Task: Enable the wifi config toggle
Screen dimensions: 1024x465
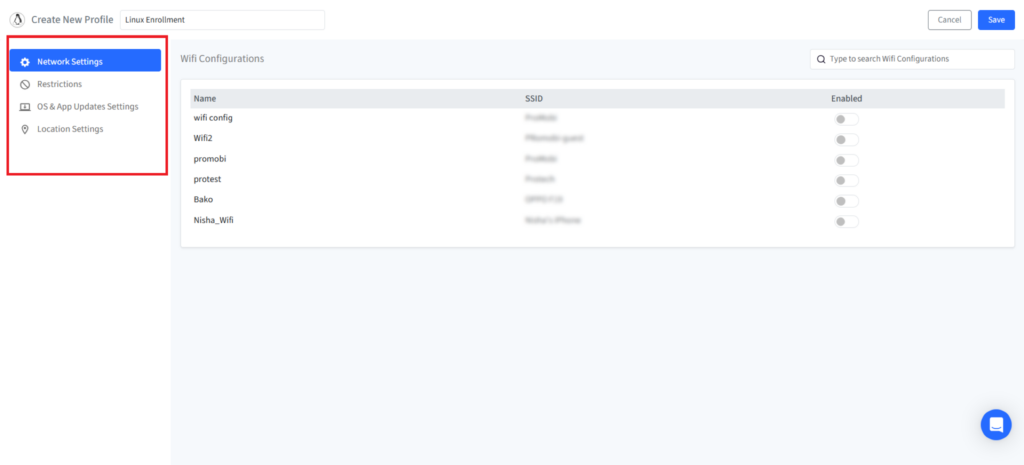Action: click(x=846, y=120)
